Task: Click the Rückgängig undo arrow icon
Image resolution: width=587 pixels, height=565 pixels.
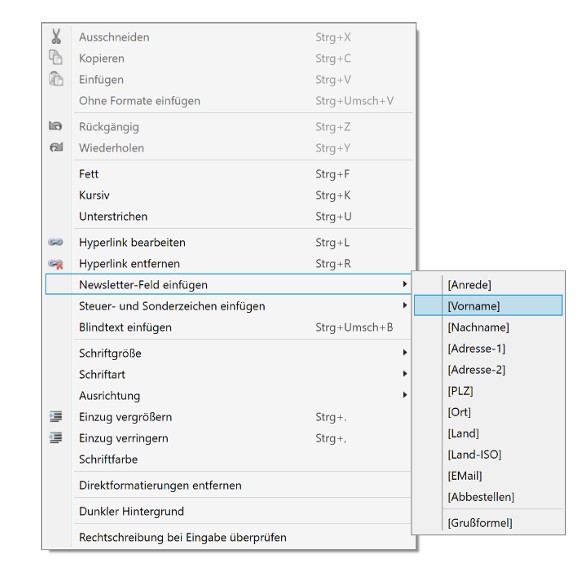Action: (56, 126)
